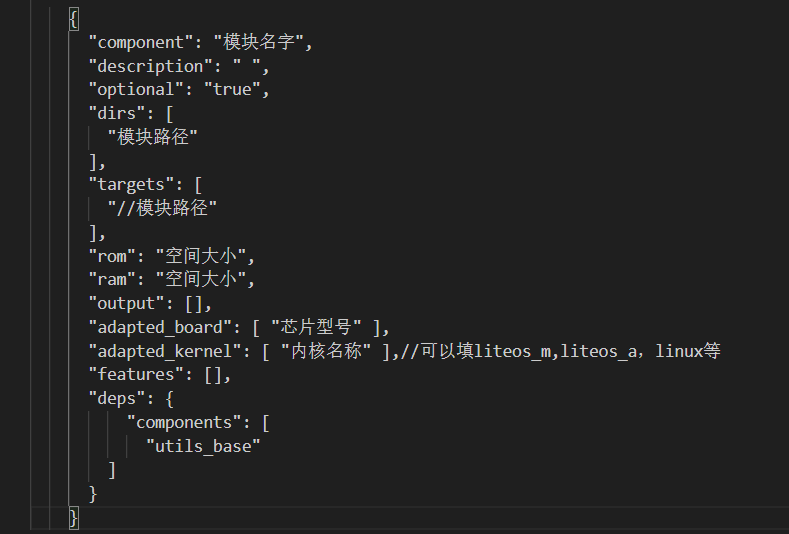Click the "ram" key

point(112,279)
